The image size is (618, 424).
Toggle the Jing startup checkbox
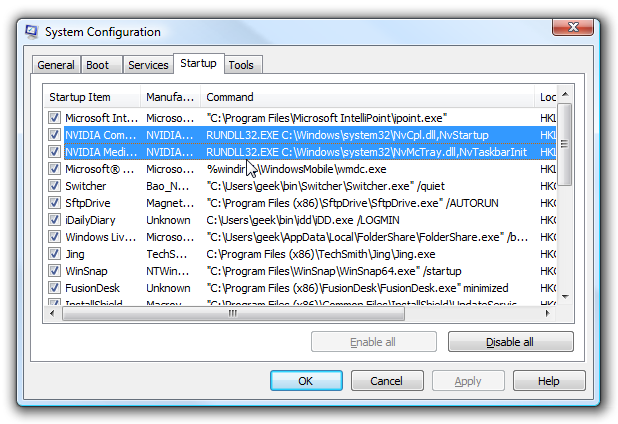pos(54,254)
